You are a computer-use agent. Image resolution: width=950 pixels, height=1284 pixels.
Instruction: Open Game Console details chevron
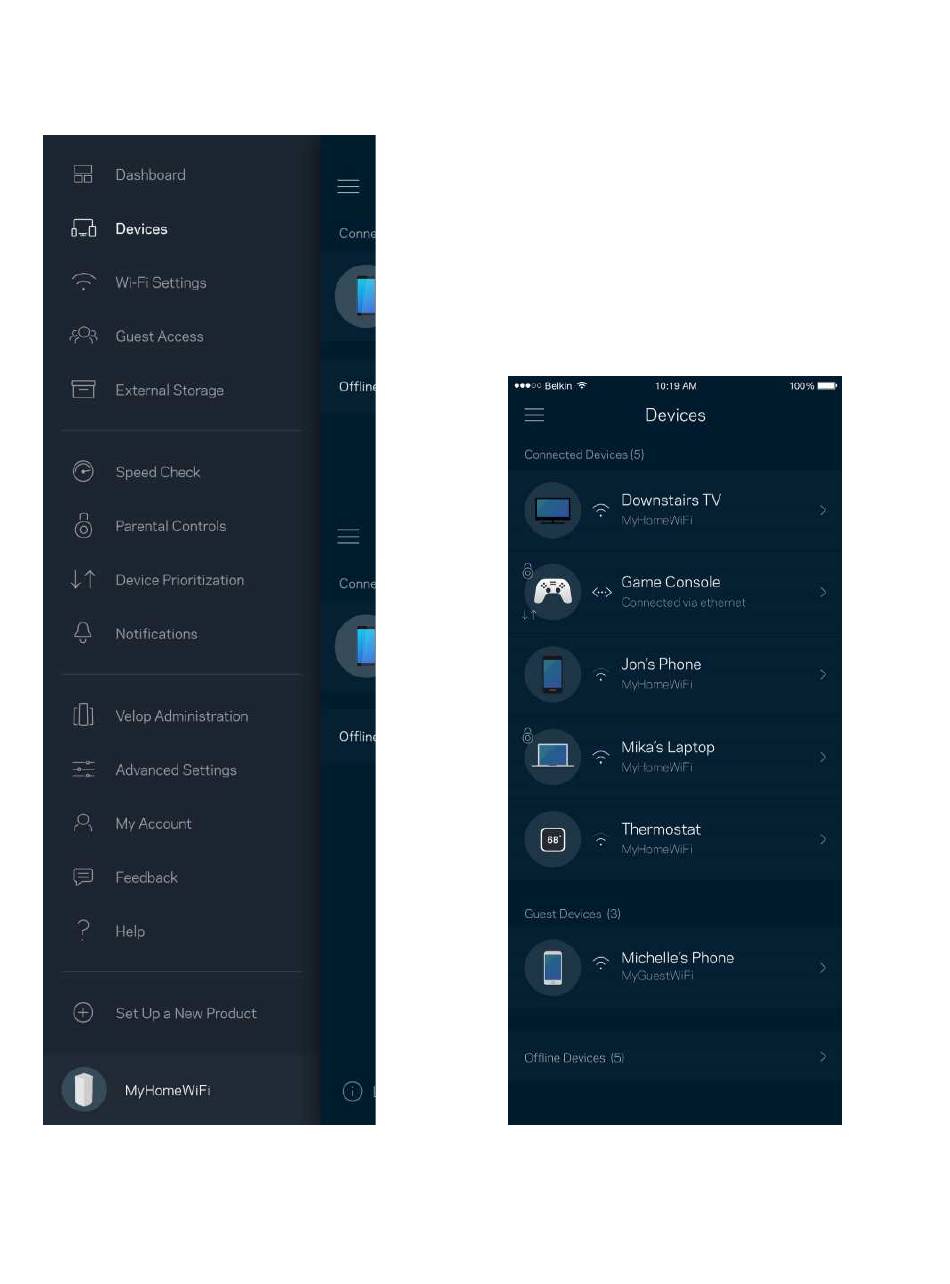coord(823,592)
